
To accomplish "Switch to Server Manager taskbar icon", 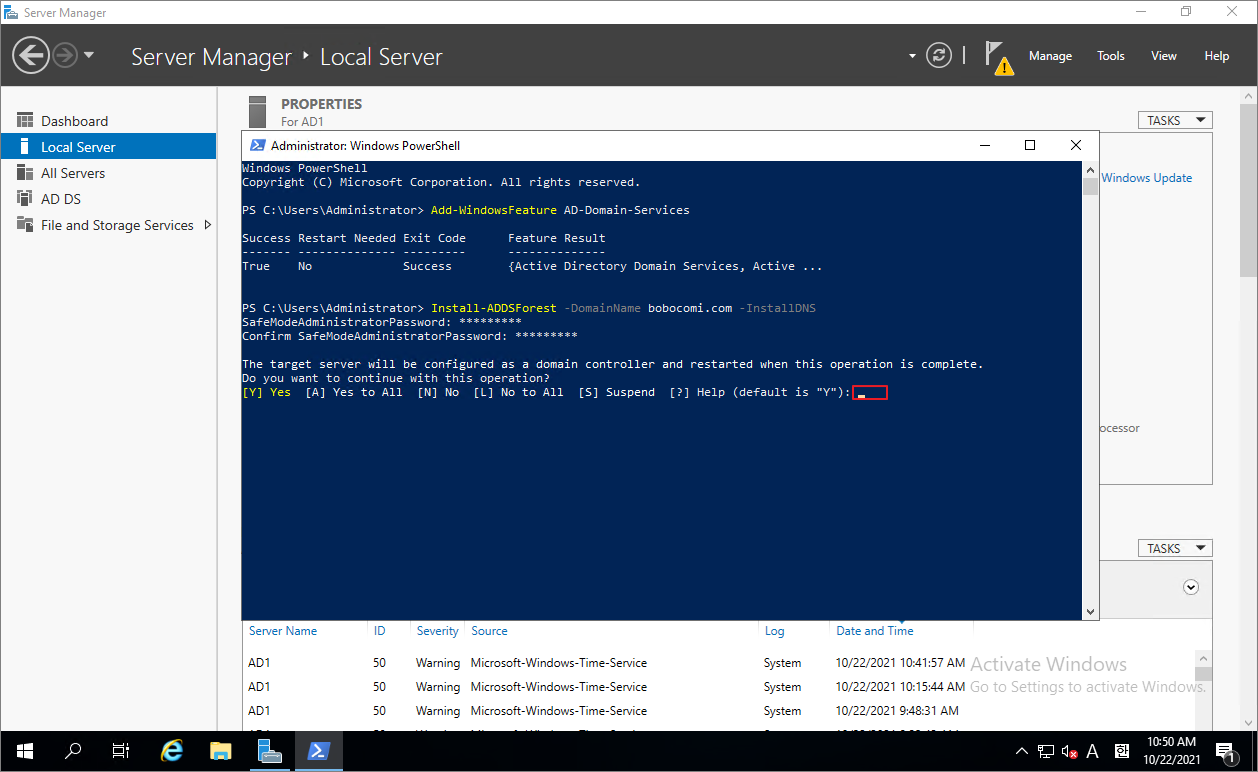I will click(270, 750).
